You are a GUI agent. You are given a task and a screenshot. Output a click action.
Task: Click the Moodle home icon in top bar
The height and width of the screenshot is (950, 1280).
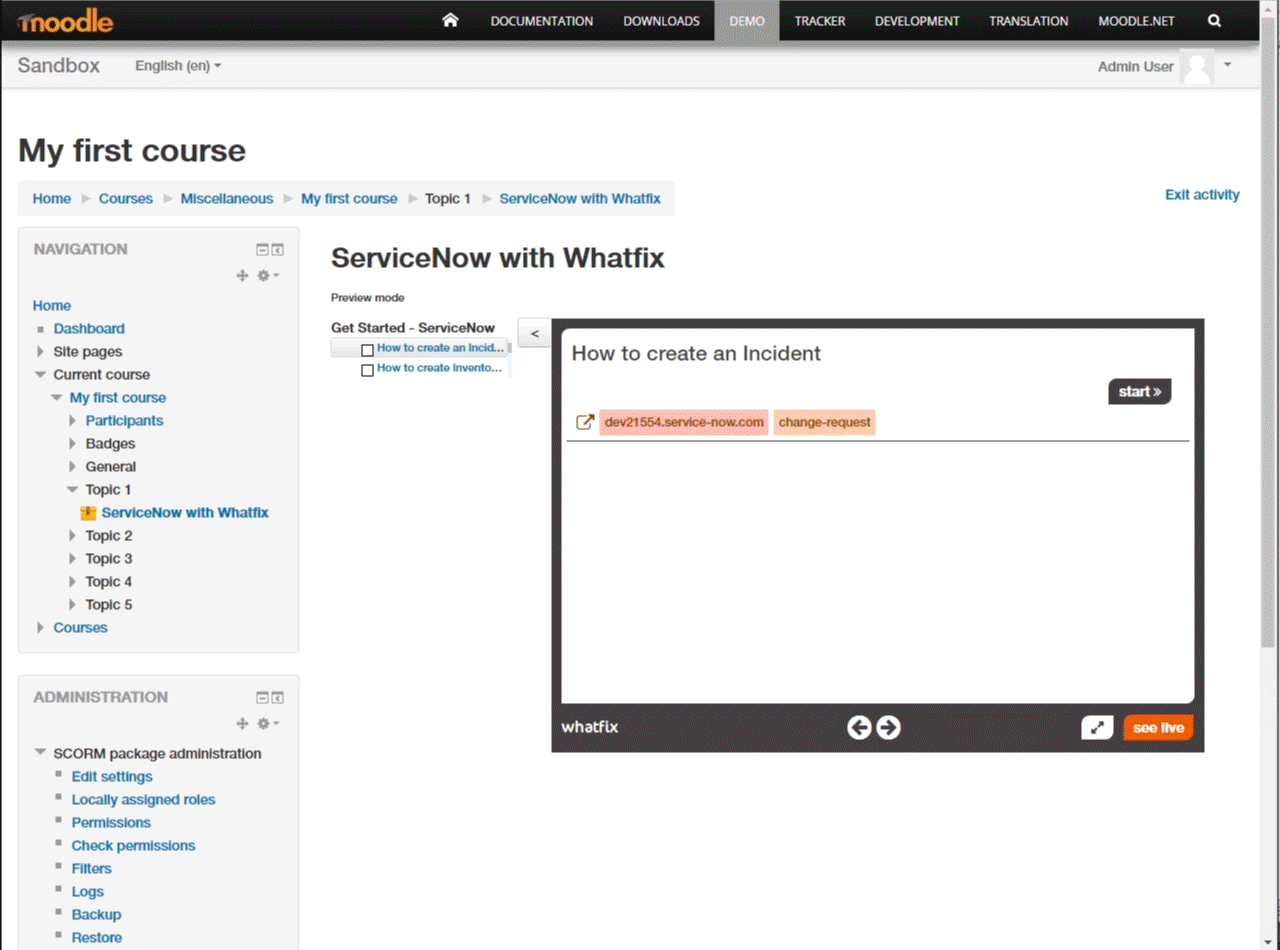(x=450, y=20)
